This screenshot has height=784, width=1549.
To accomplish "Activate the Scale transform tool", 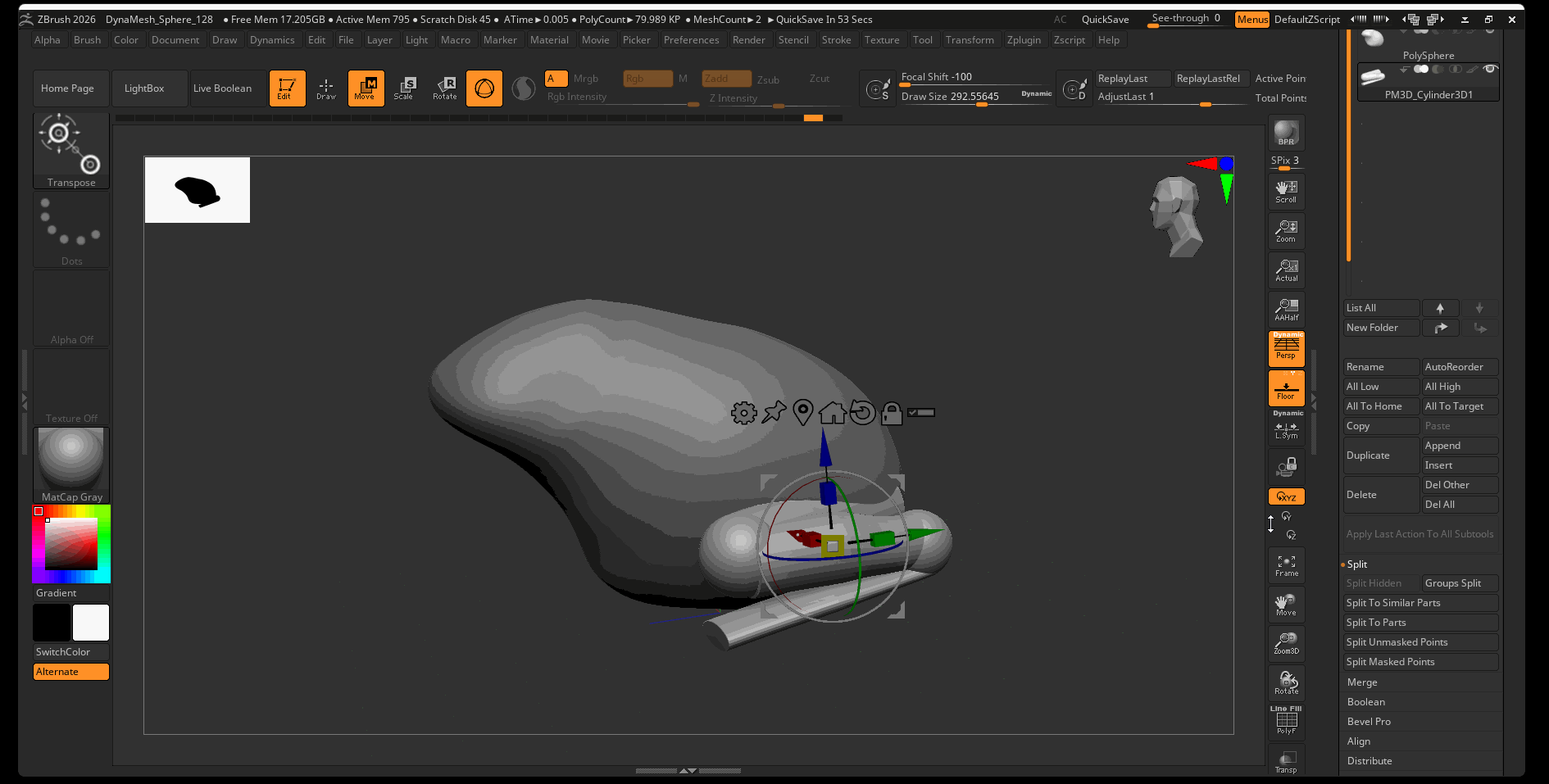I will pyautogui.click(x=404, y=88).
